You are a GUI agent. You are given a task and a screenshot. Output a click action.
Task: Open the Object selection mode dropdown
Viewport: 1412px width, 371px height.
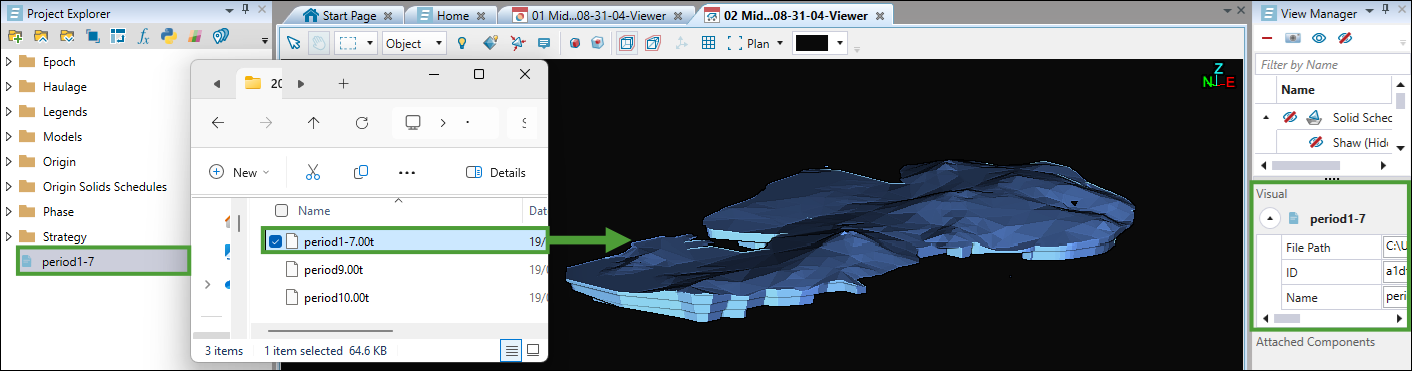415,43
